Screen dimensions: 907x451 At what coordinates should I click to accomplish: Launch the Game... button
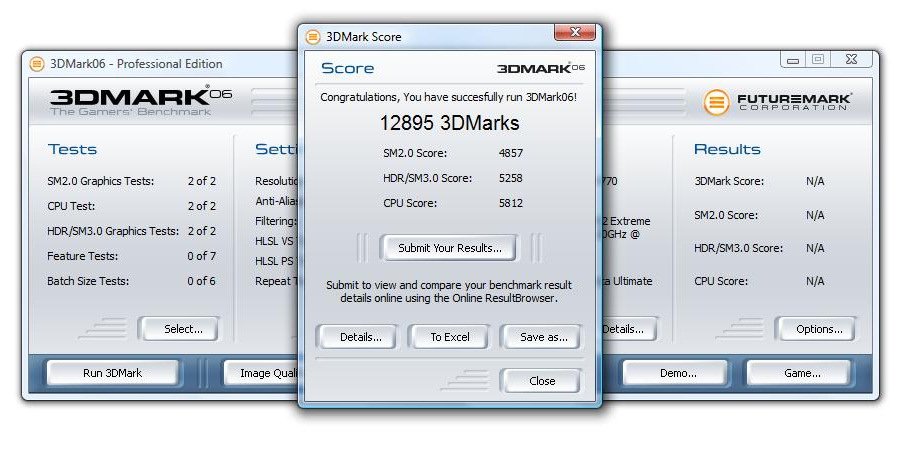(x=801, y=373)
